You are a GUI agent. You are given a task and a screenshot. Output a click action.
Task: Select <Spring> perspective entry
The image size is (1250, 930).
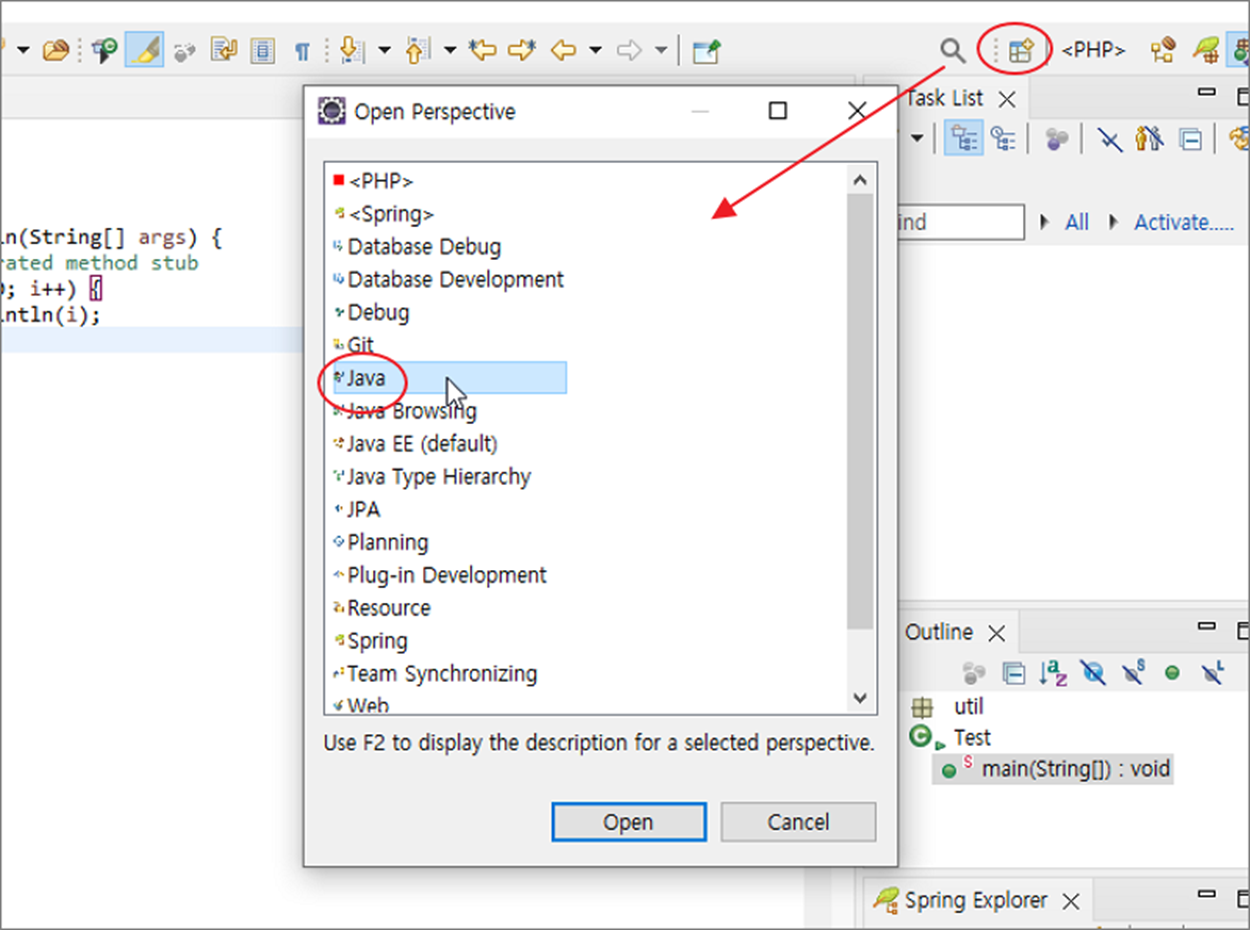pyautogui.click(x=390, y=214)
